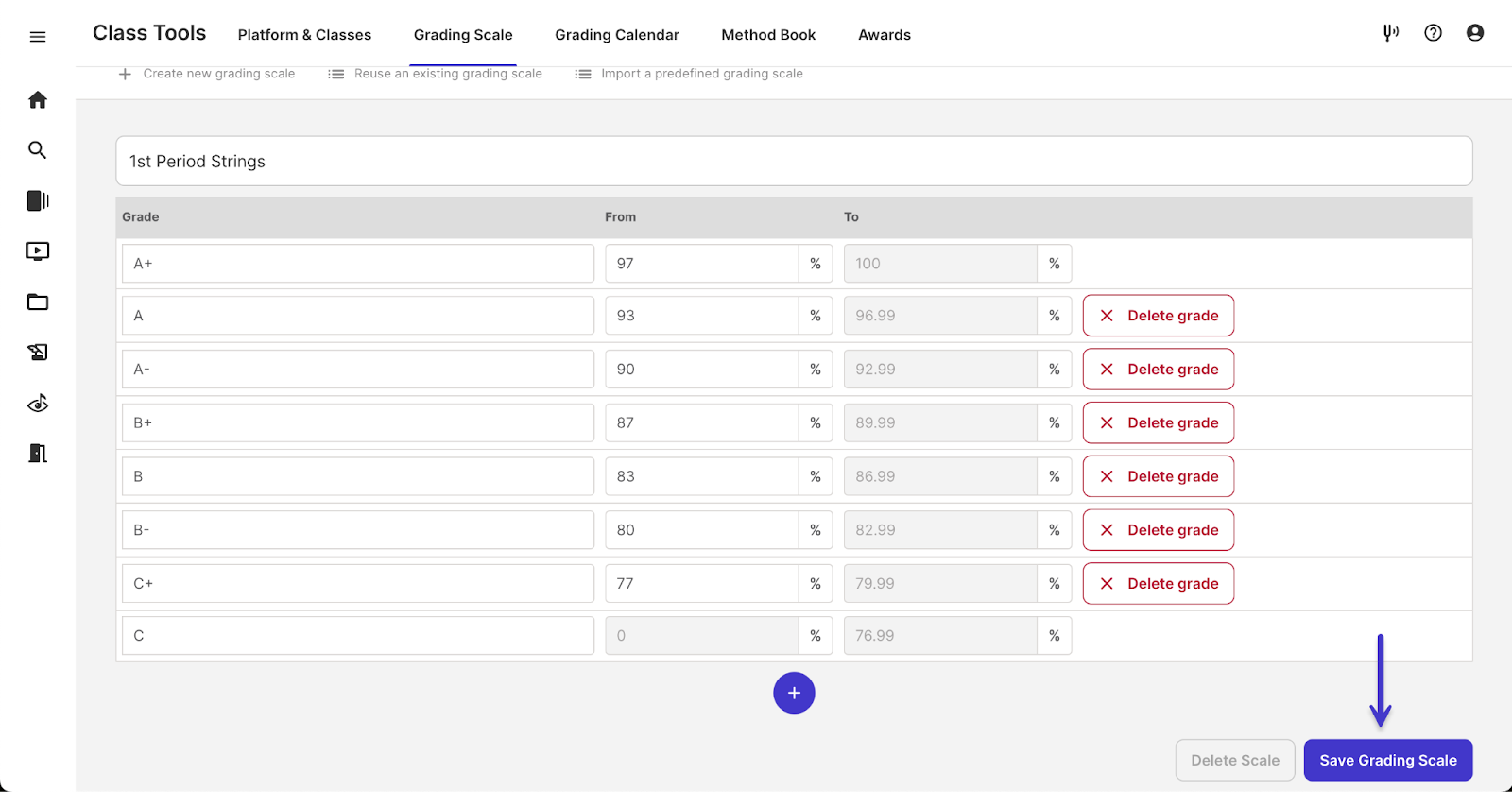
Task: Click the To field showing 79.99
Action: pos(940,584)
